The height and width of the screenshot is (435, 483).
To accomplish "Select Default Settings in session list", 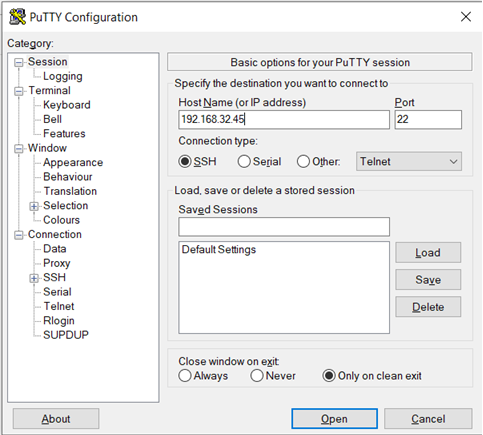I will click(219, 250).
